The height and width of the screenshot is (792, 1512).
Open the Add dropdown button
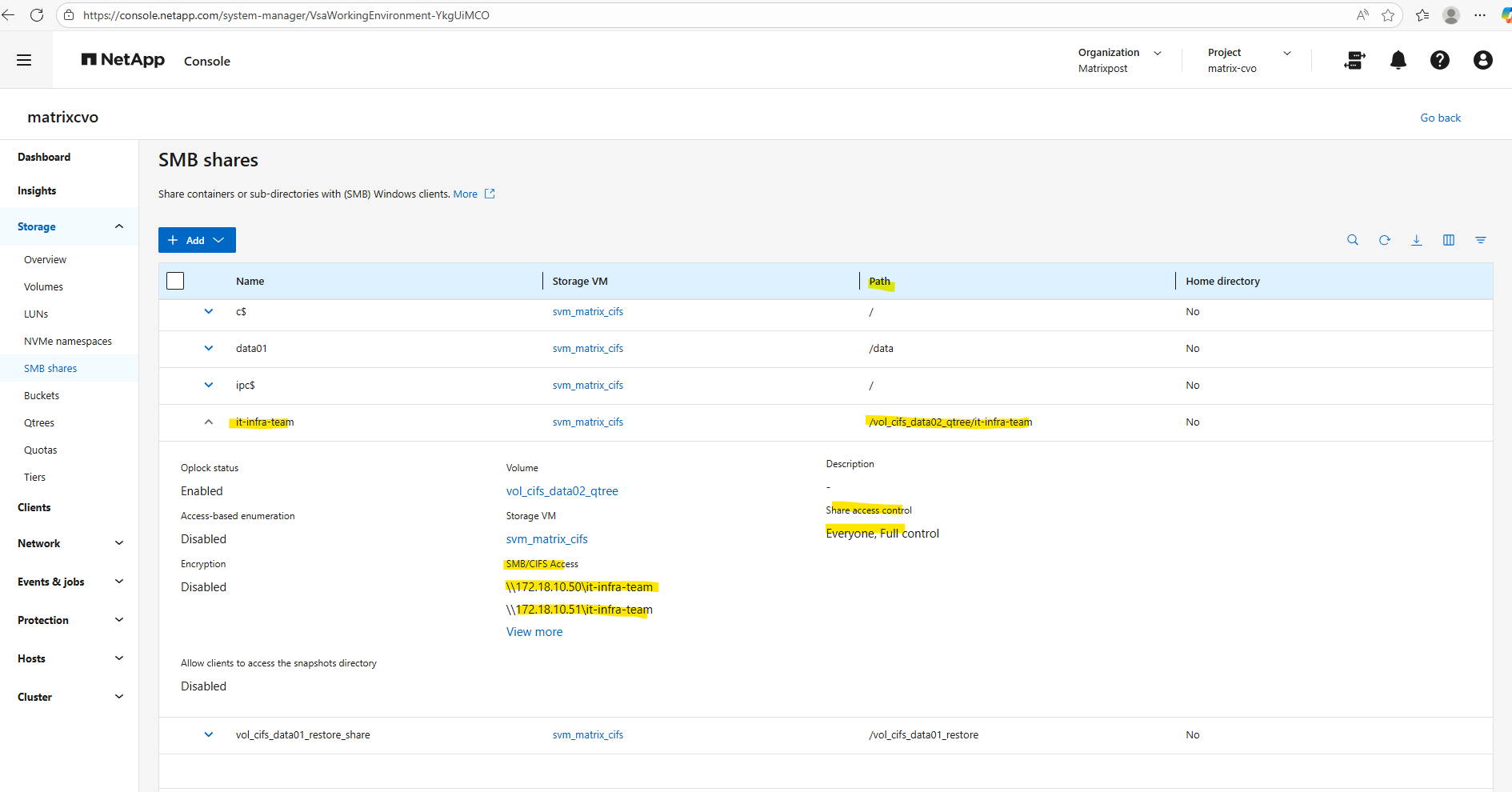[197, 240]
